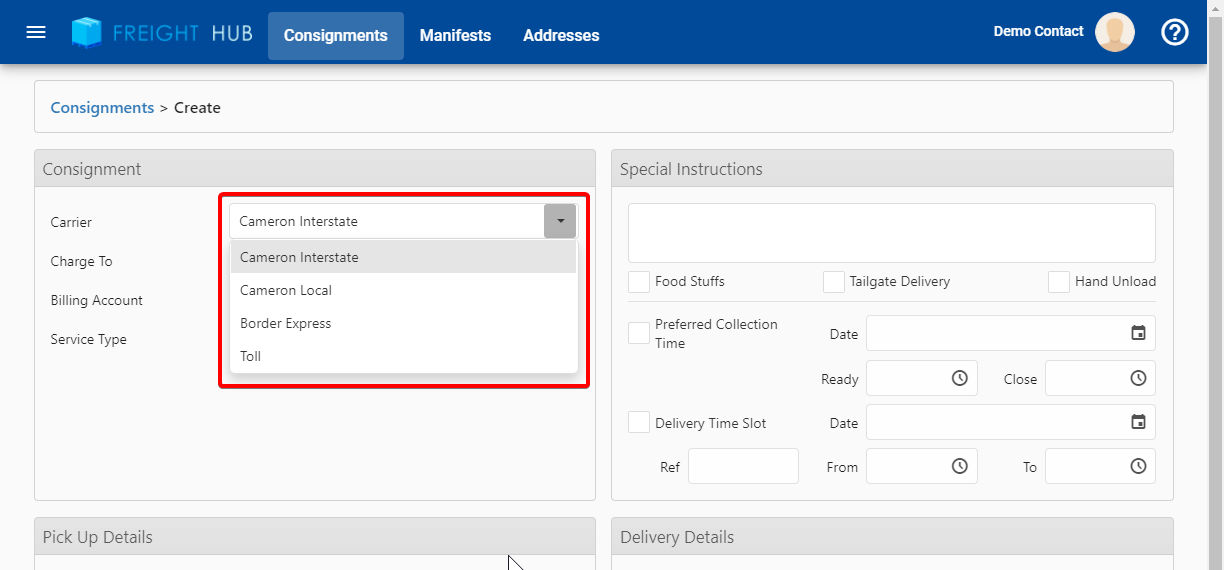Open clock picker for Ready time
This screenshot has width=1224, height=570.
point(959,378)
